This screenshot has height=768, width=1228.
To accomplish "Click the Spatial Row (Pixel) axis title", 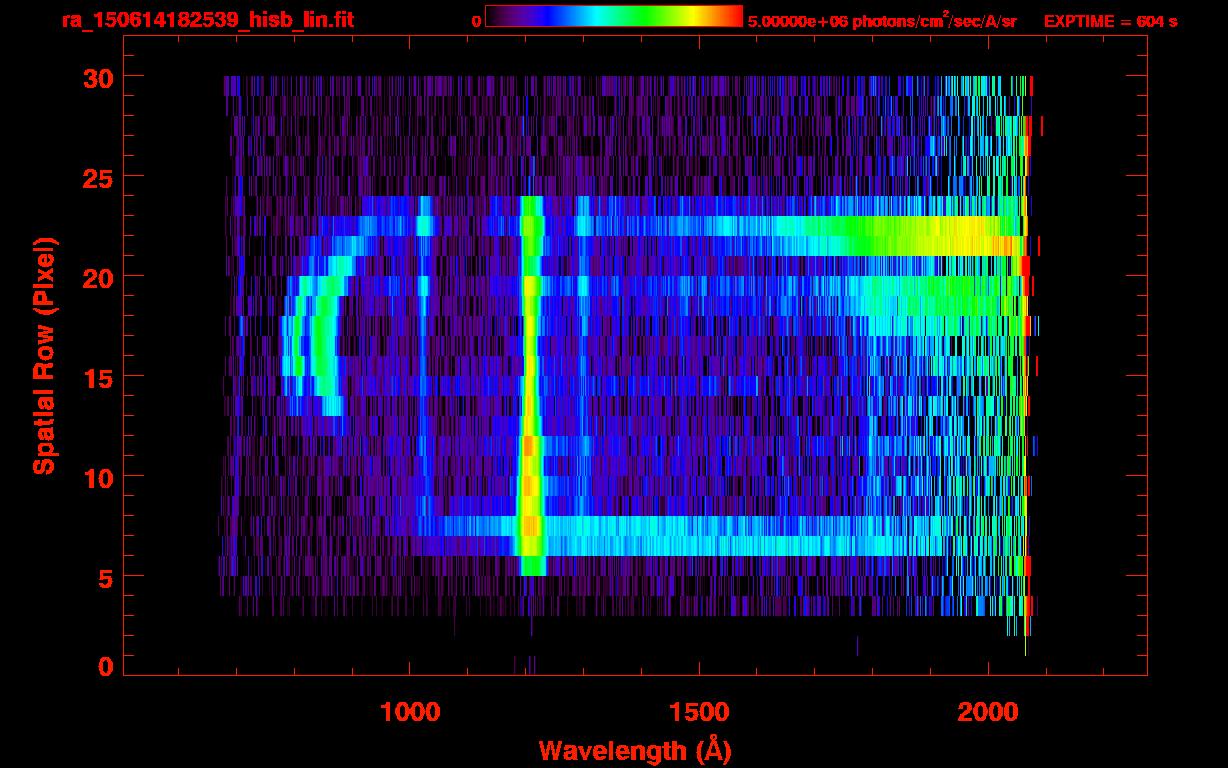I will (x=45, y=355).
